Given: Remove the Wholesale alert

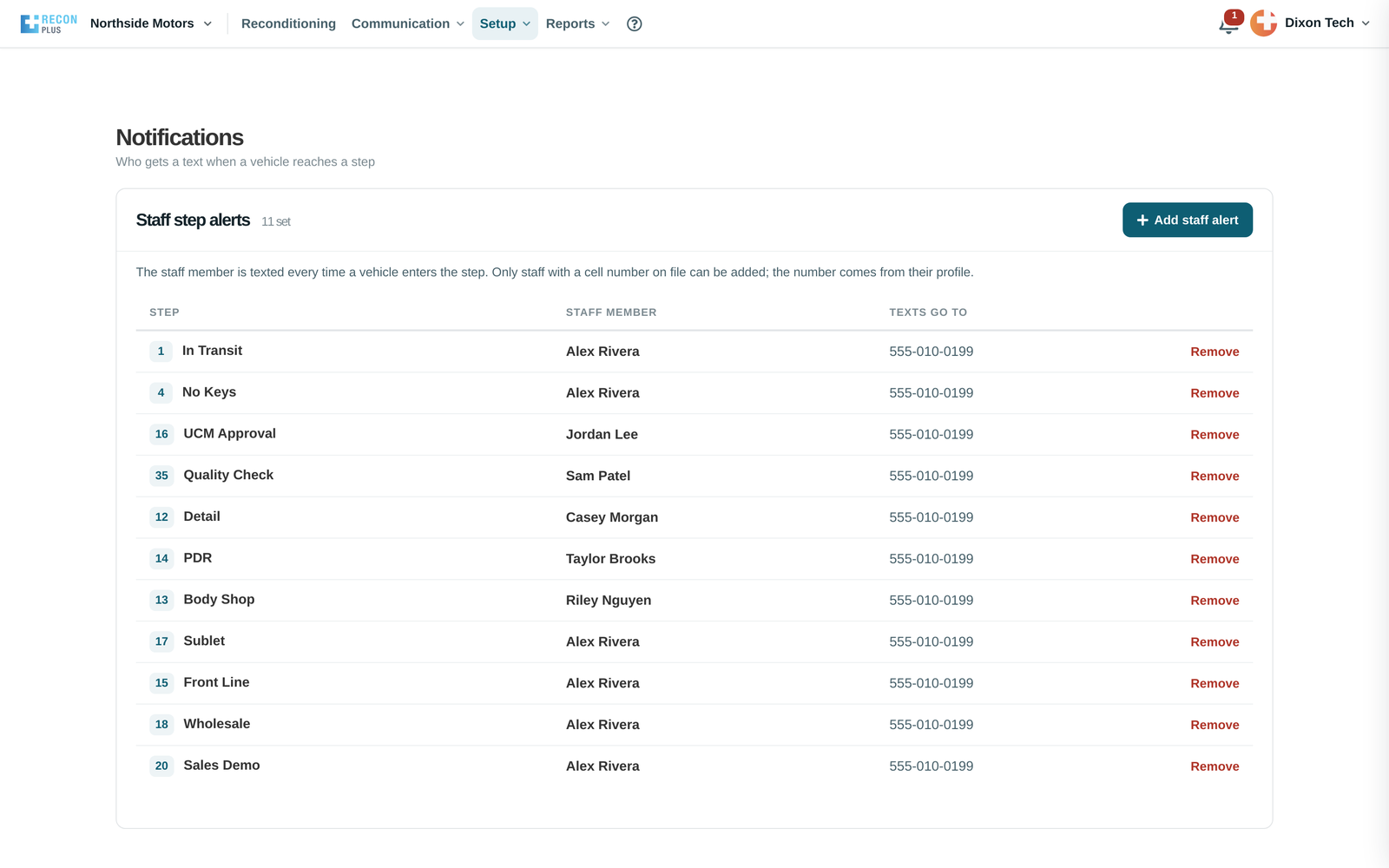Looking at the screenshot, I should (1215, 725).
